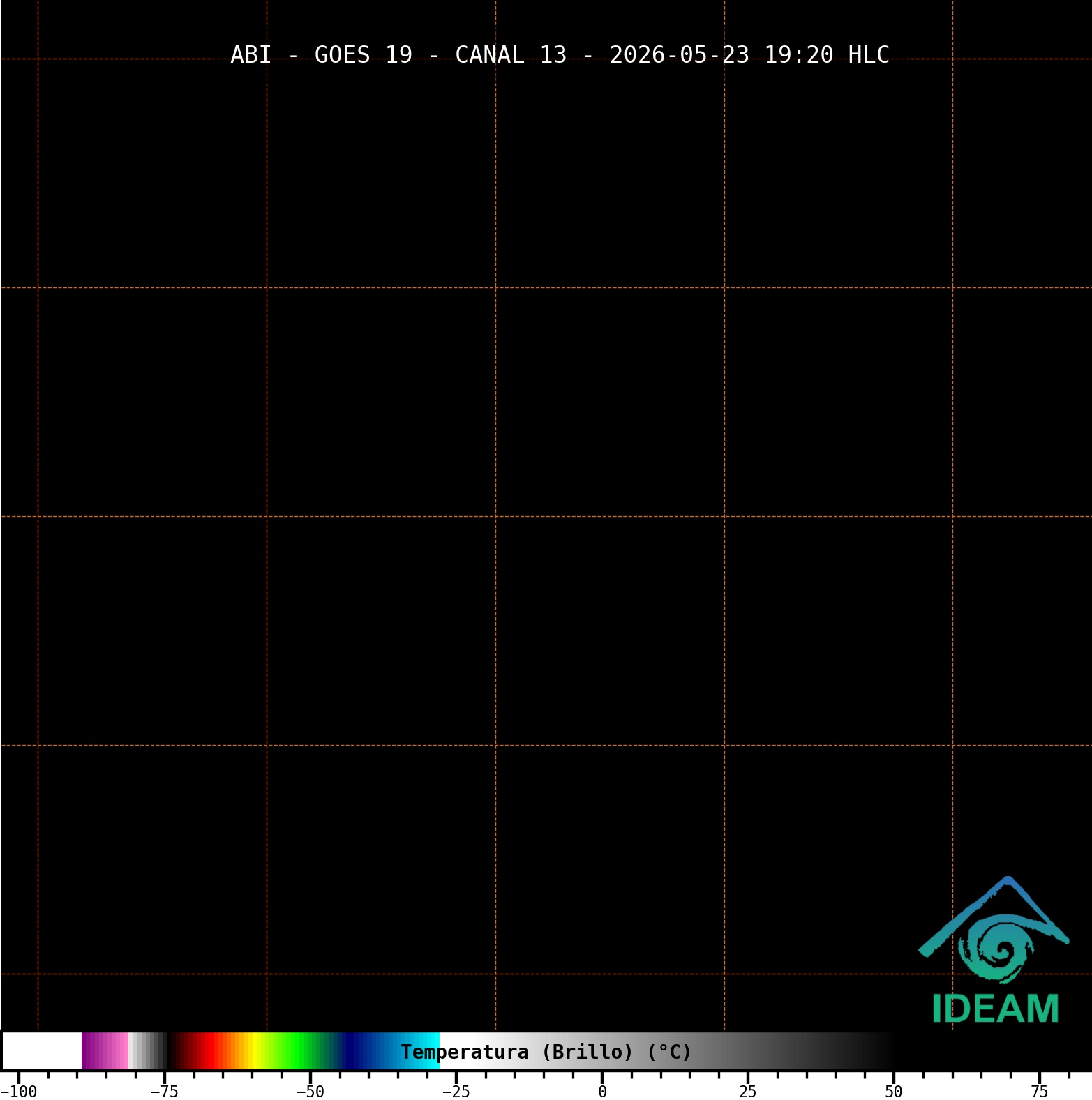The height and width of the screenshot is (1100, 1092).
Task: Click the 75 tick label
Action: click(1040, 1092)
